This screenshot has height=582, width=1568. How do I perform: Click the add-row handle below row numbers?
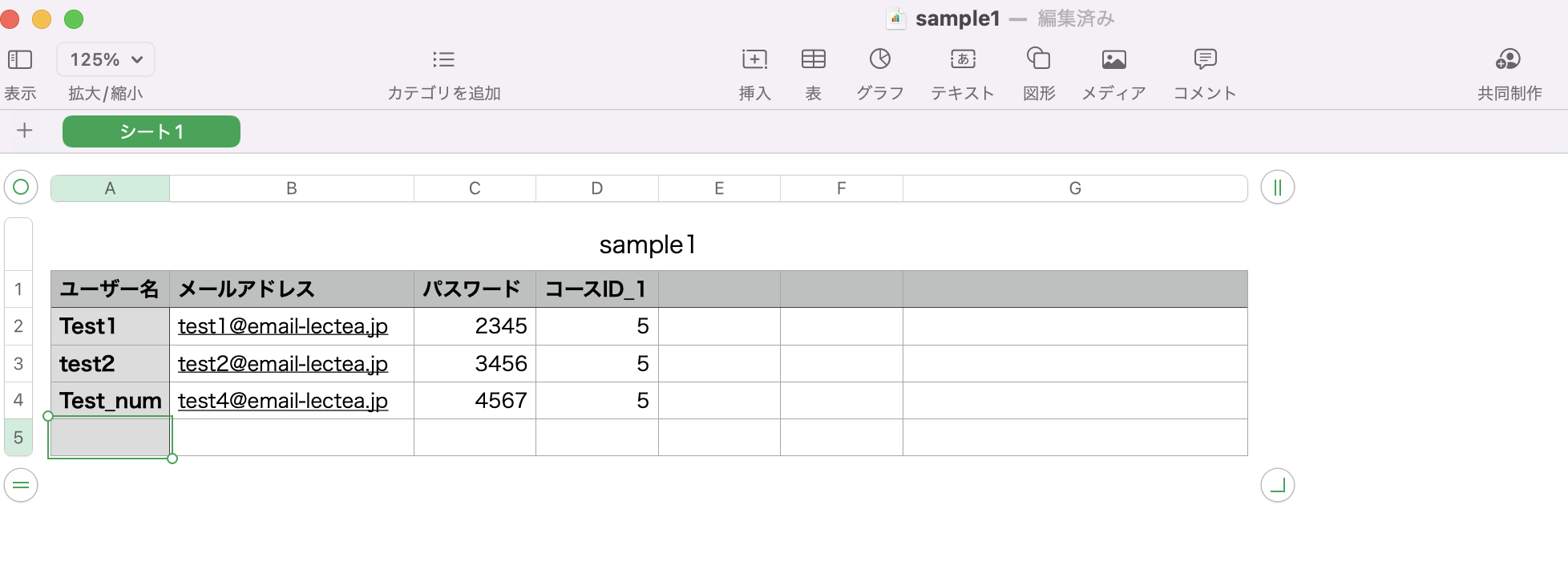click(21, 485)
